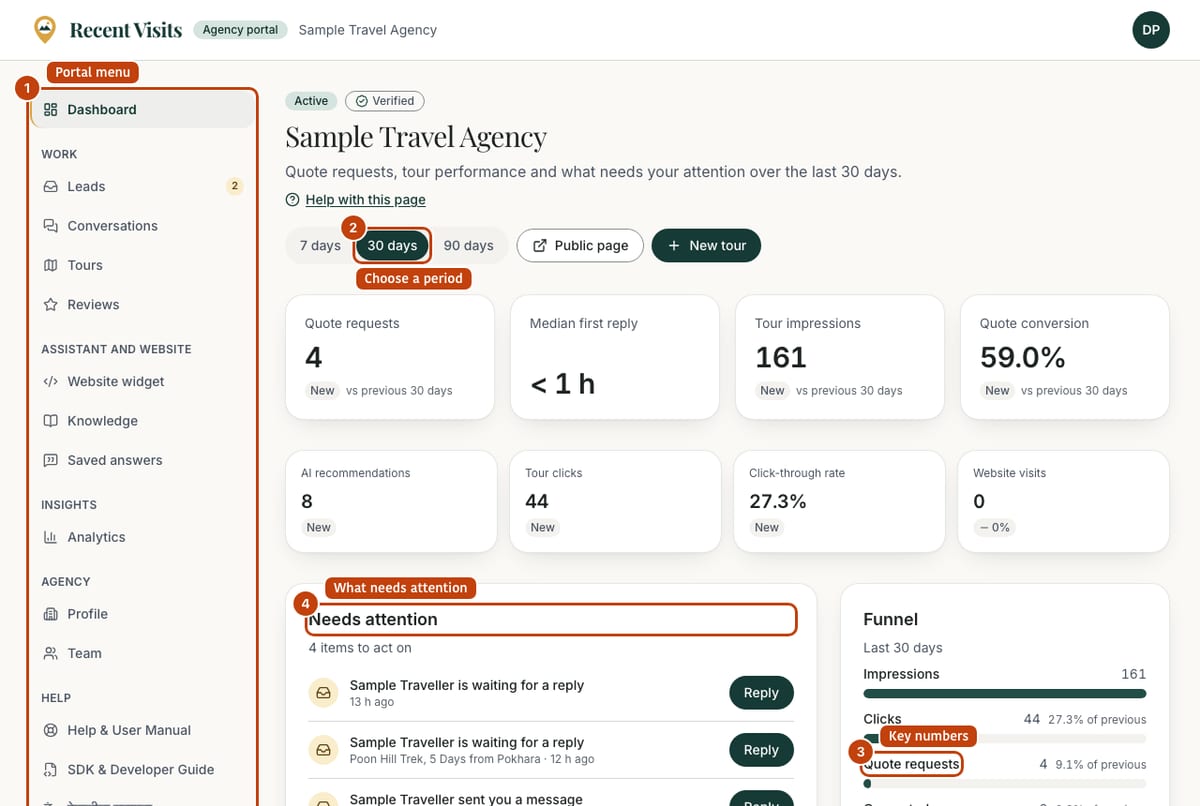Image resolution: width=1200 pixels, height=806 pixels.
Task: Select the 30 days period
Action: [392, 246]
